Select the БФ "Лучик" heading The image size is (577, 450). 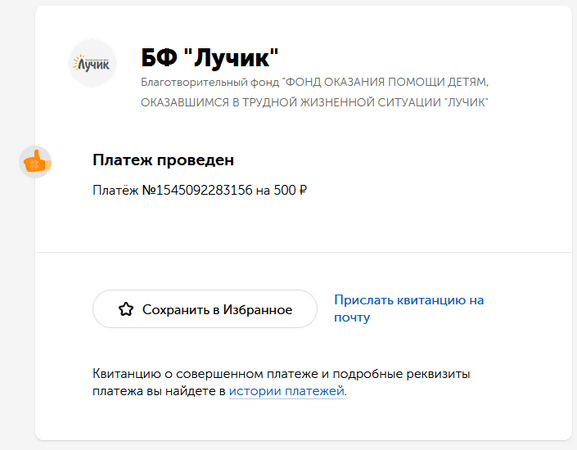click(210, 57)
